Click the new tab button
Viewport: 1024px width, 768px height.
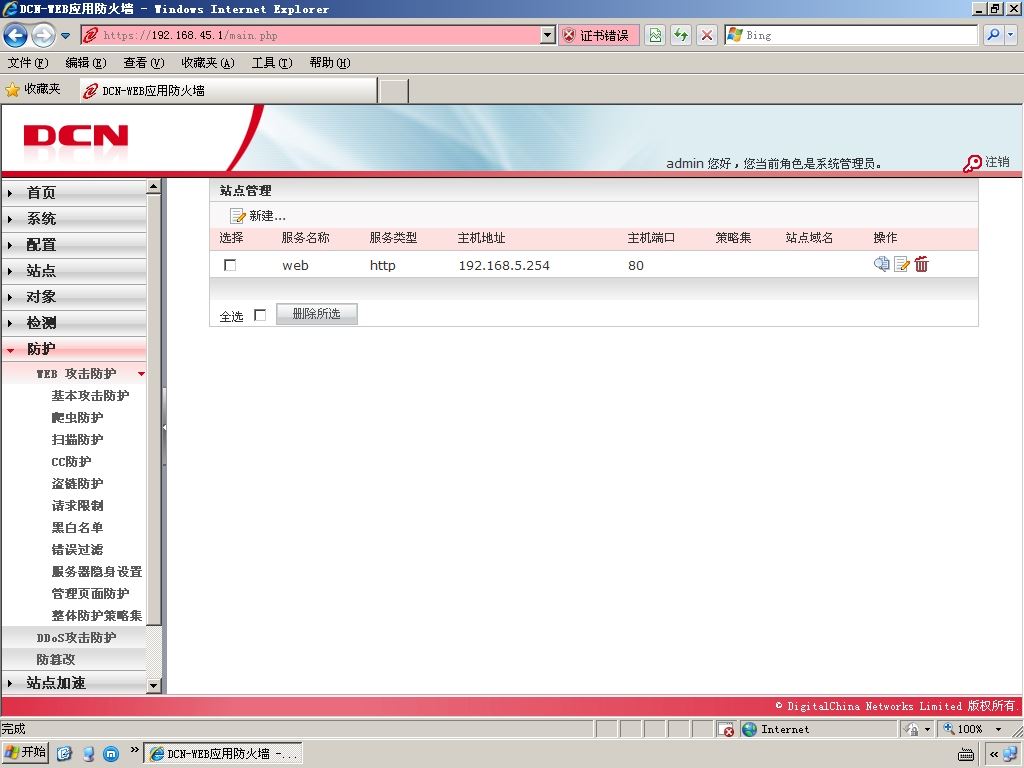click(x=394, y=91)
